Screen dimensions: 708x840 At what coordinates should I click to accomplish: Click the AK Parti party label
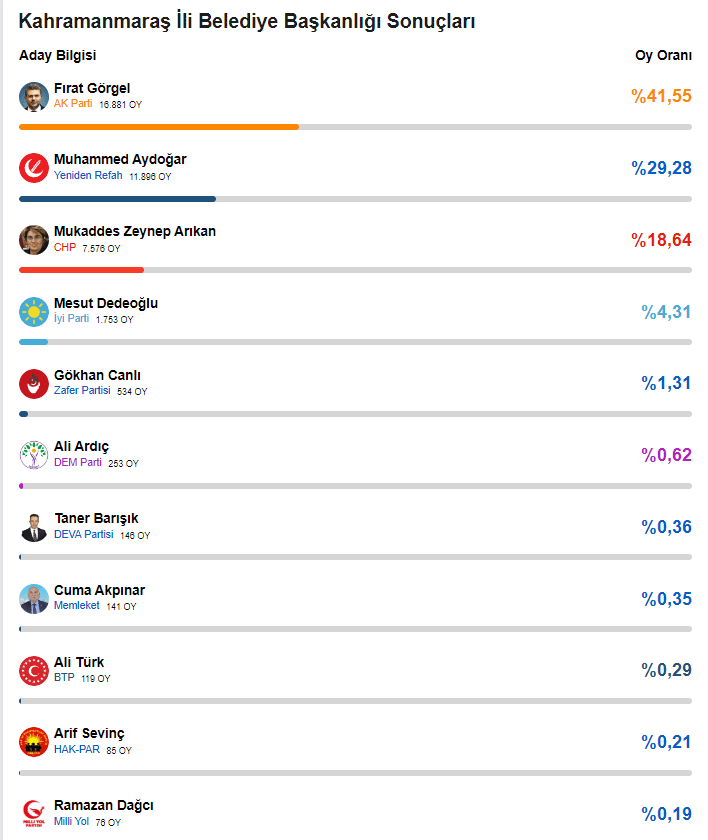73,104
